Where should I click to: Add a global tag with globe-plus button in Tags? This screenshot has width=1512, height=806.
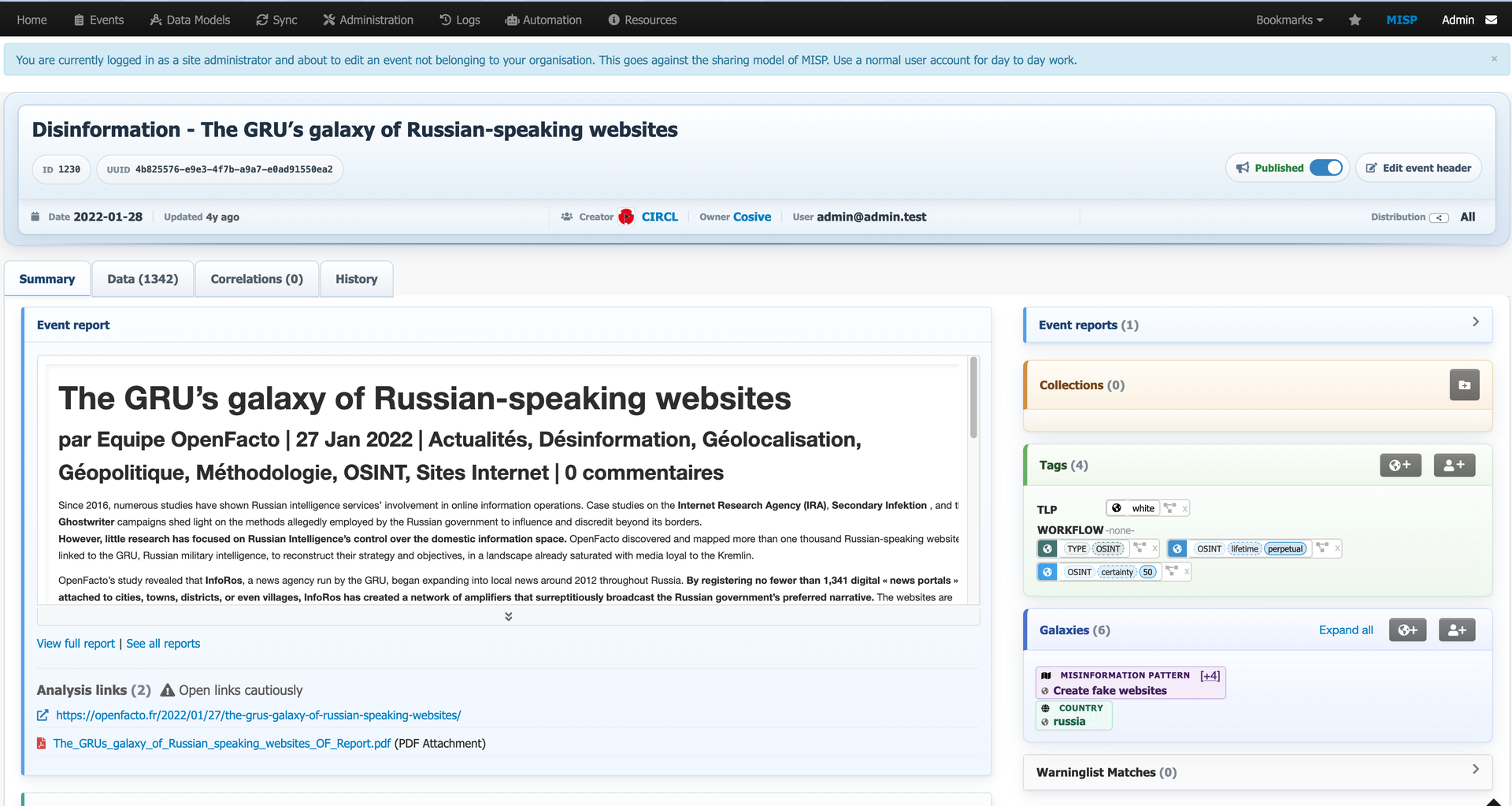[1400, 466]
